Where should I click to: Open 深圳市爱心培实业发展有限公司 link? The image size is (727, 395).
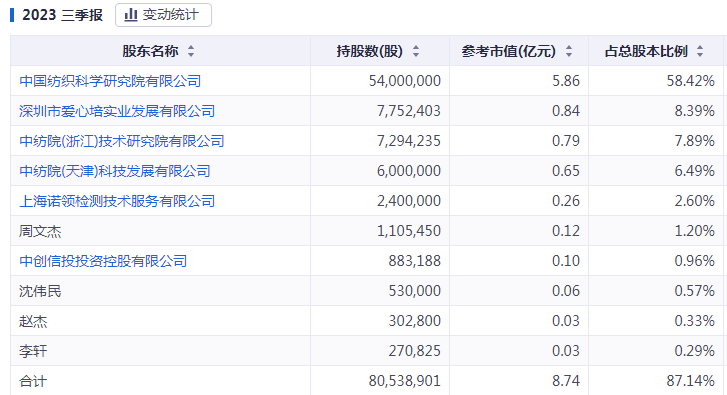point(117,111)
